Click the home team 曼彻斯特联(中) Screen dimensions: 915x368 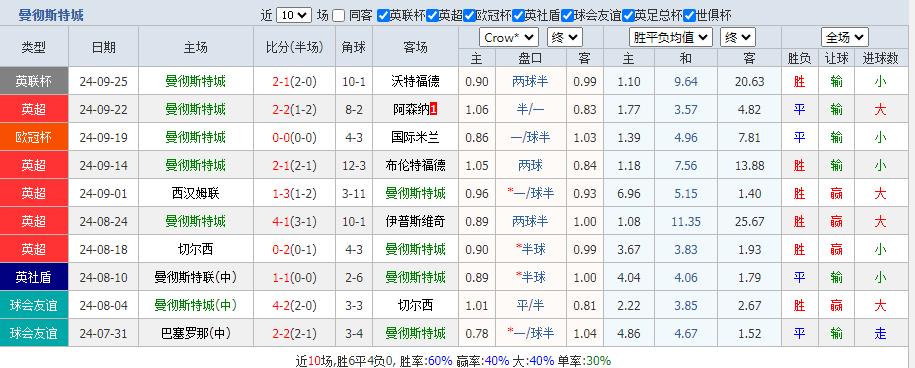[195, 278]
